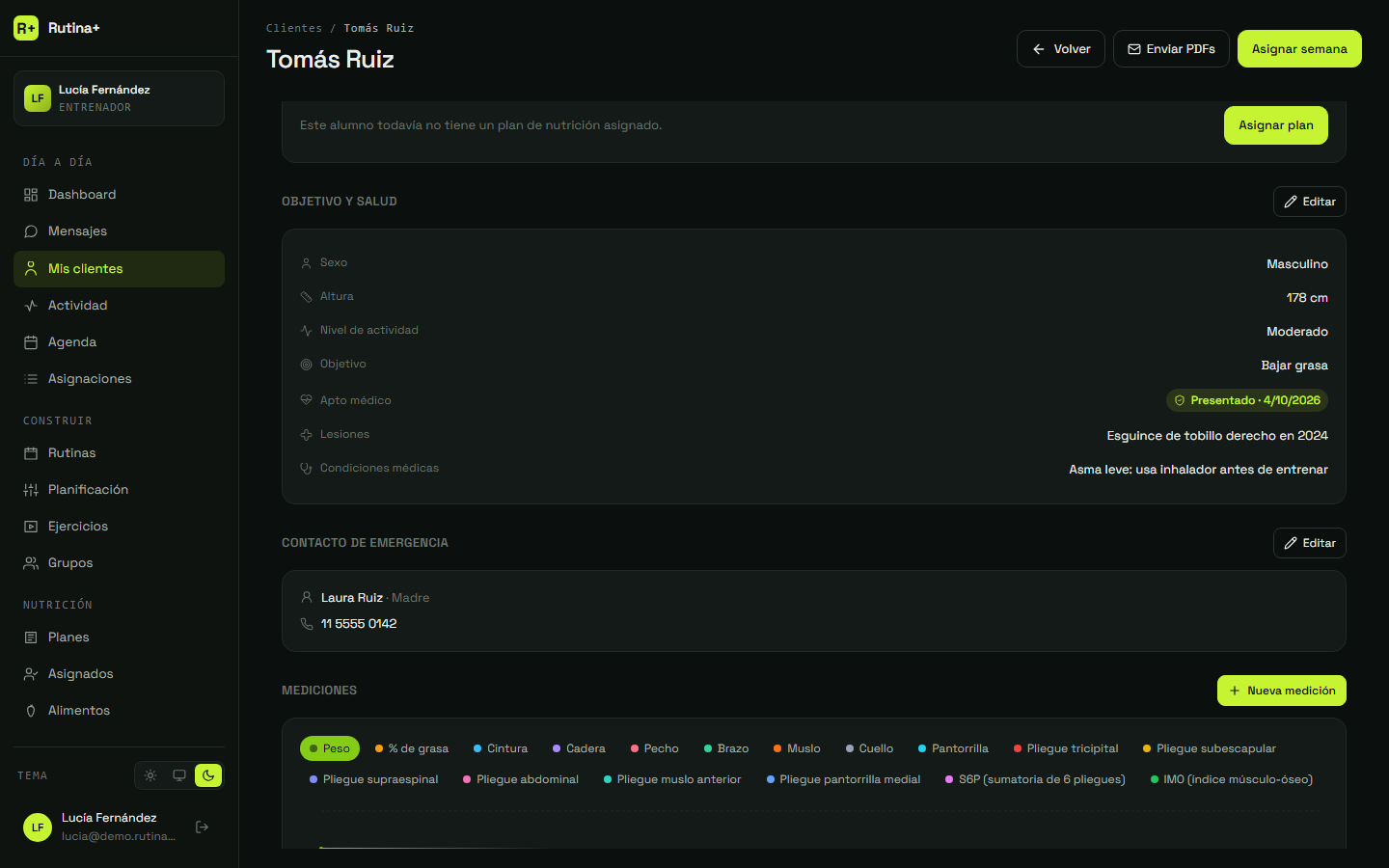Switch to light theme sun icon
This screenshot has width=1389, height=868.
(x=150, y=775)
